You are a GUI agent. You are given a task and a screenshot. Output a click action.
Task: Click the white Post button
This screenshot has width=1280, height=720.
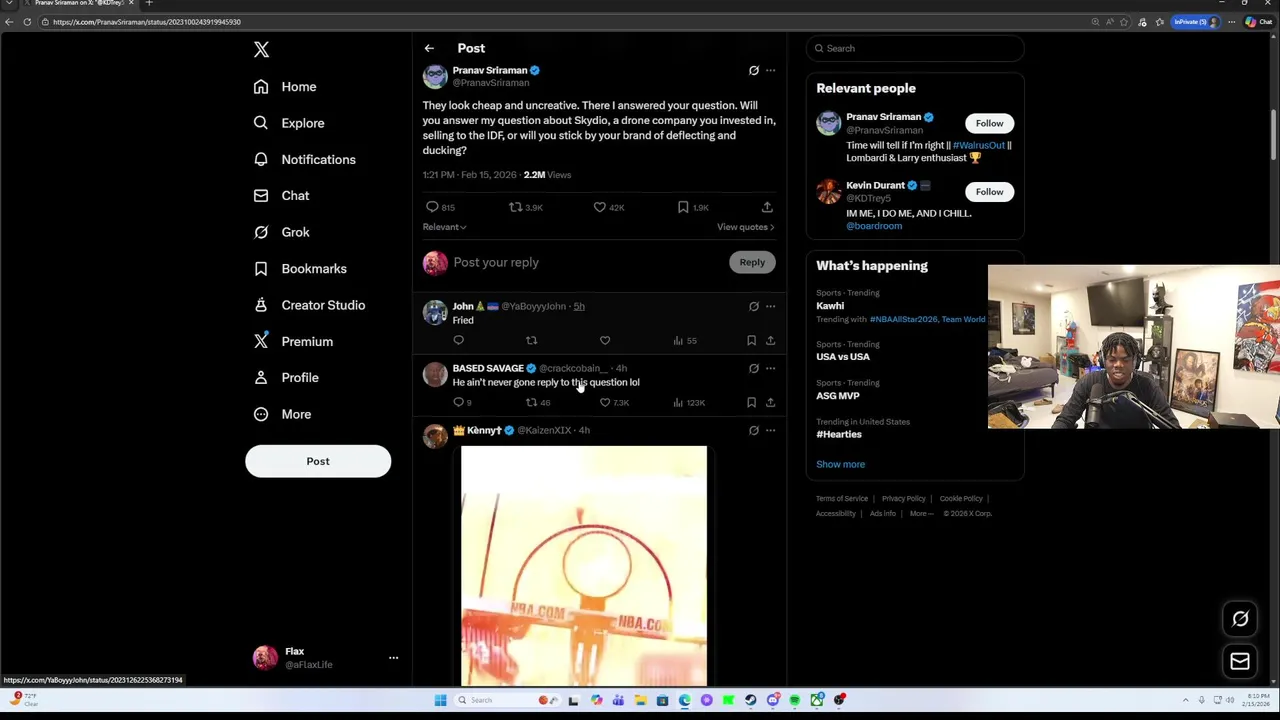pos(318,461)
